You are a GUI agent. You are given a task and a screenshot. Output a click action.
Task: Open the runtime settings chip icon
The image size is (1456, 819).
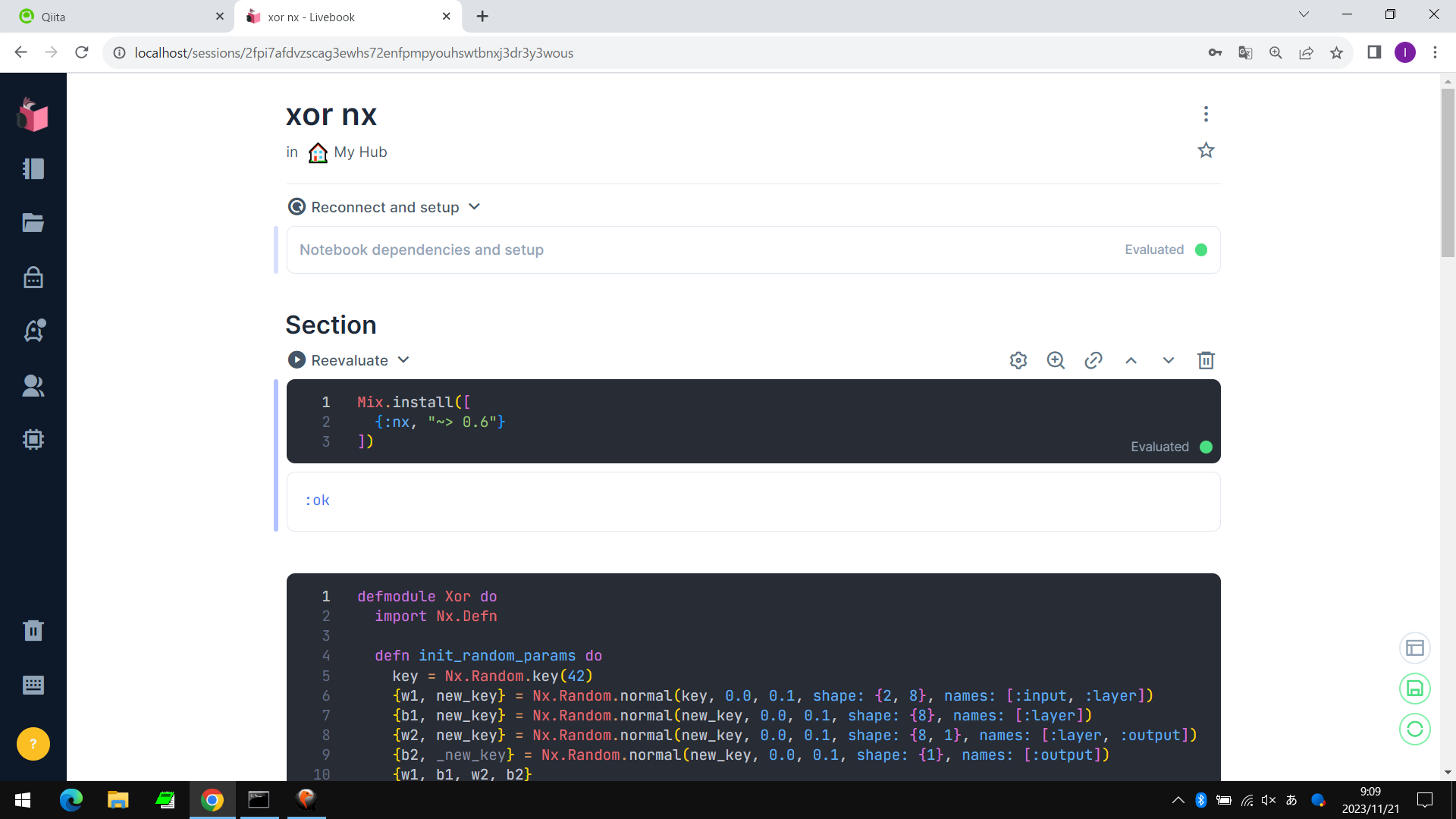coord(33,440)
